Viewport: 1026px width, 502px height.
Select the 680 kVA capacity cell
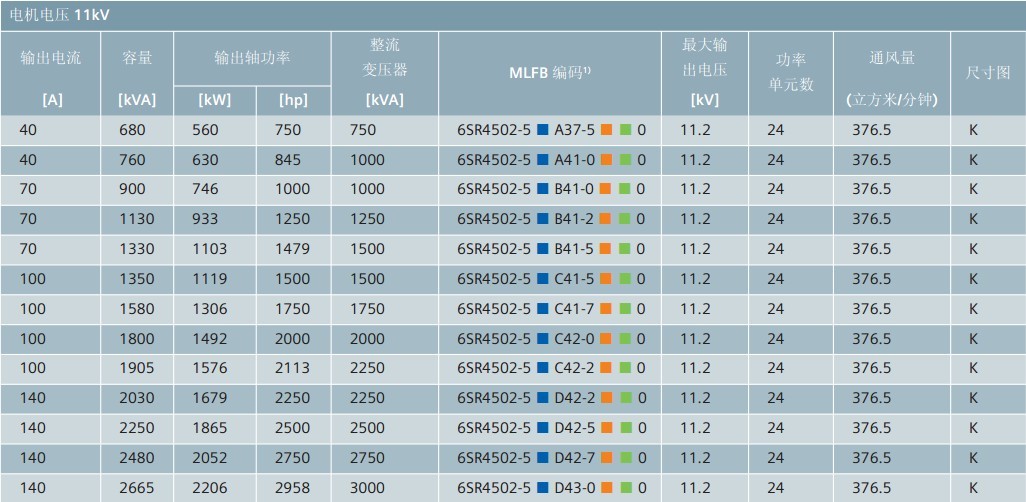tap(132, 130)
